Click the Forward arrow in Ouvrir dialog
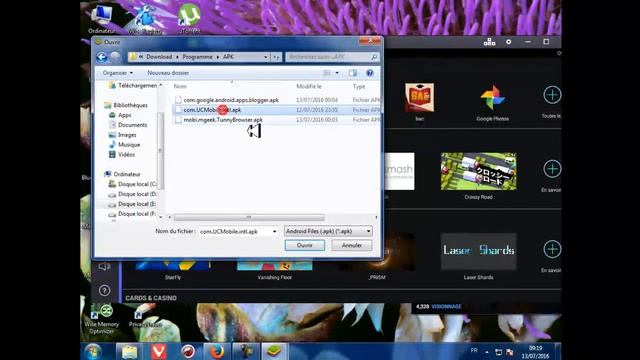The height and width of the screenshot is (360, 640). (x=116, y=57)
